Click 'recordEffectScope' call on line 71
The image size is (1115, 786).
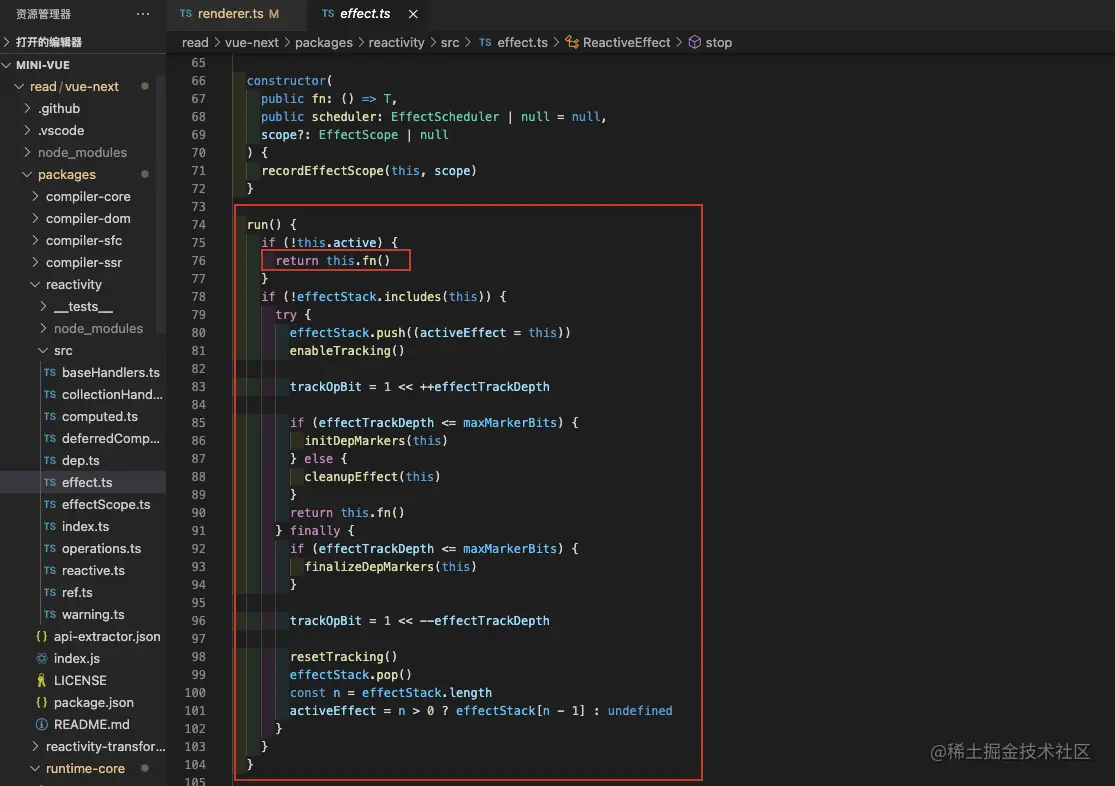[x=323, y=171]
